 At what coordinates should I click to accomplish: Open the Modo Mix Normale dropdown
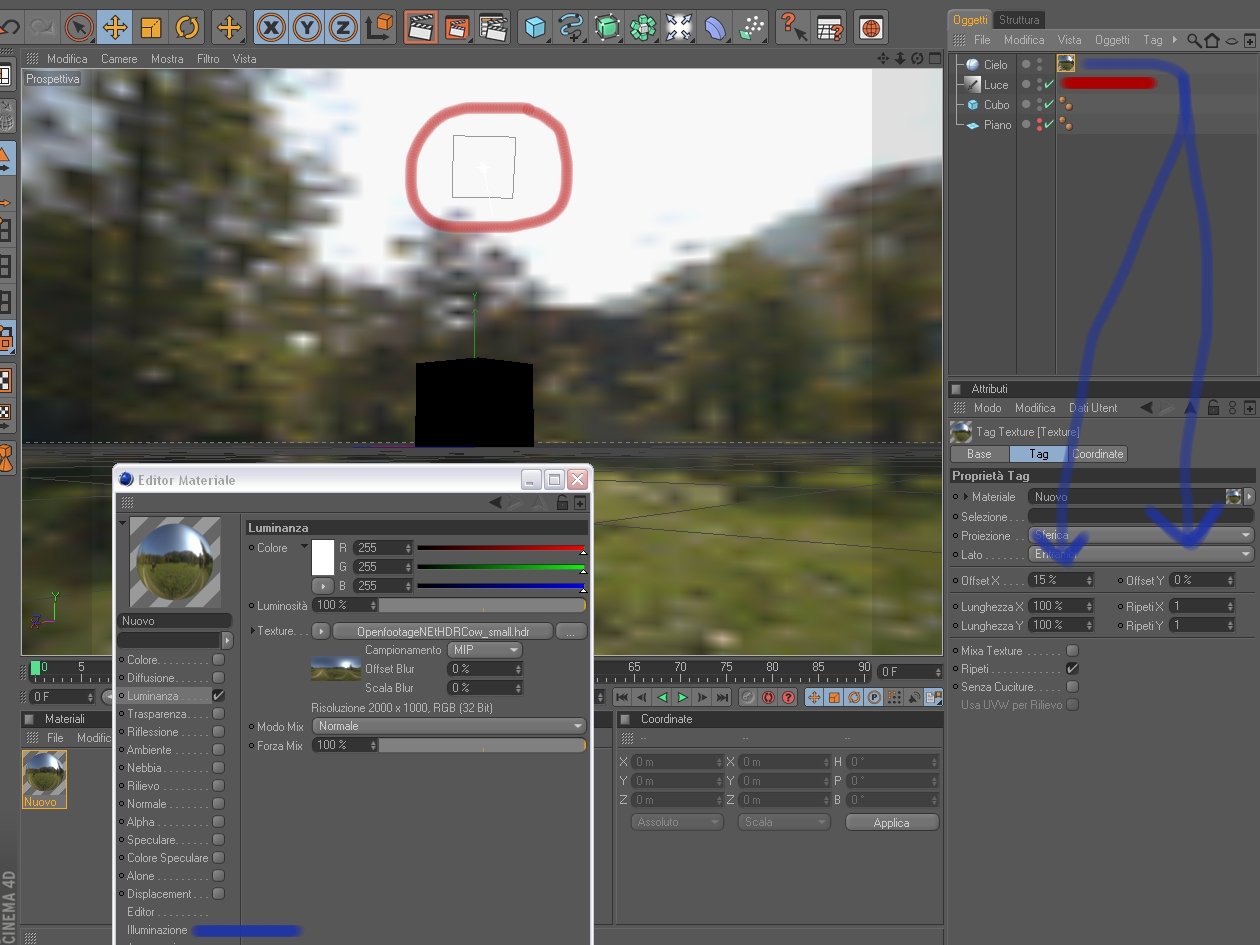(449, 726)
